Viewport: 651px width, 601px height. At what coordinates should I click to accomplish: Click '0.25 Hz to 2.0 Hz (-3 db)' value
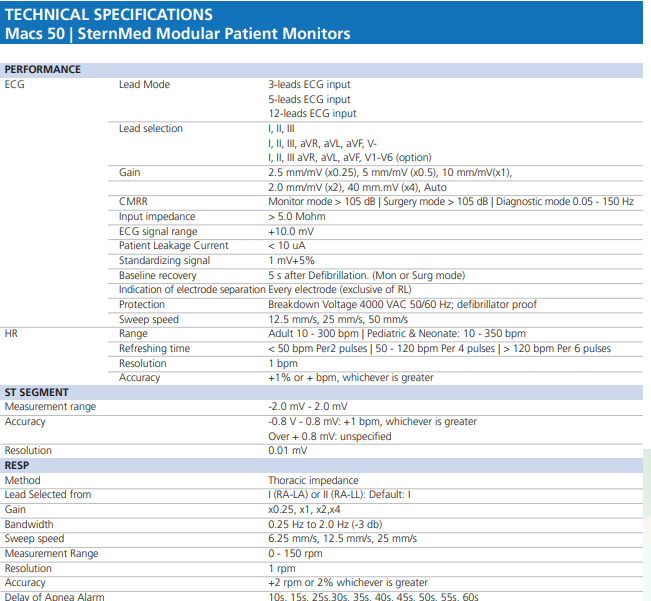pyautogui.click(x=325, y=525)
